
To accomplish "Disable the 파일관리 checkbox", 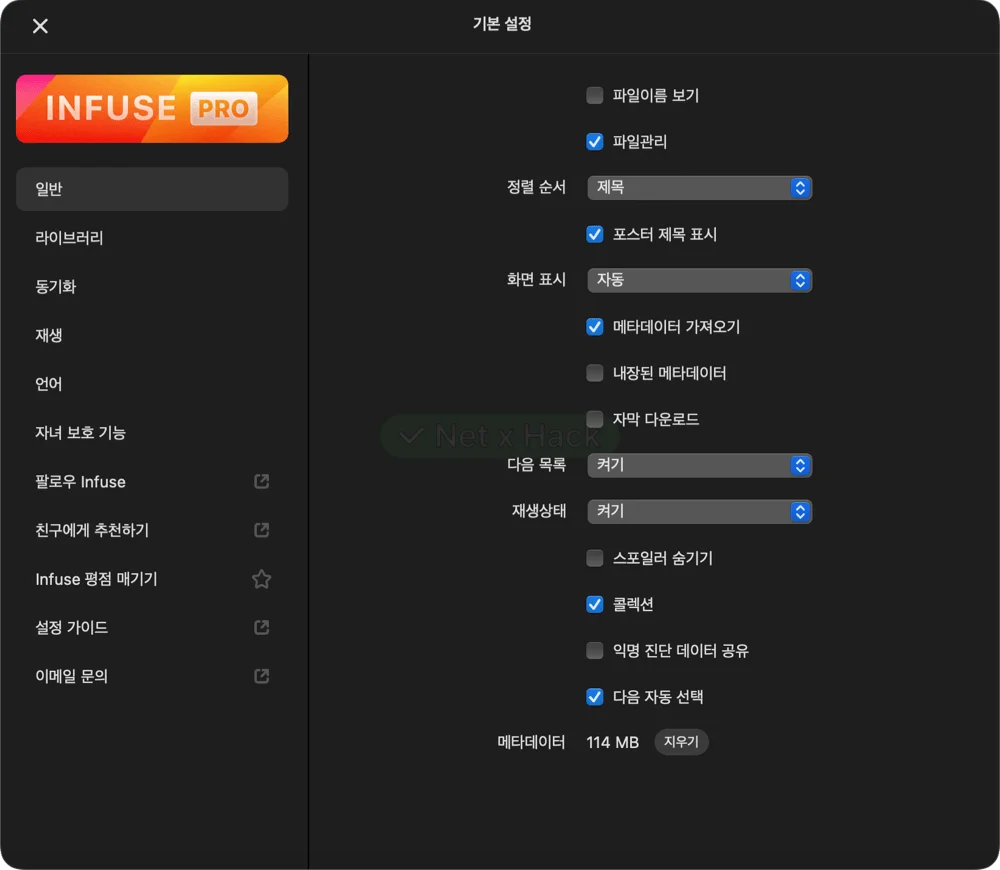I will click(x=594, y=141).
